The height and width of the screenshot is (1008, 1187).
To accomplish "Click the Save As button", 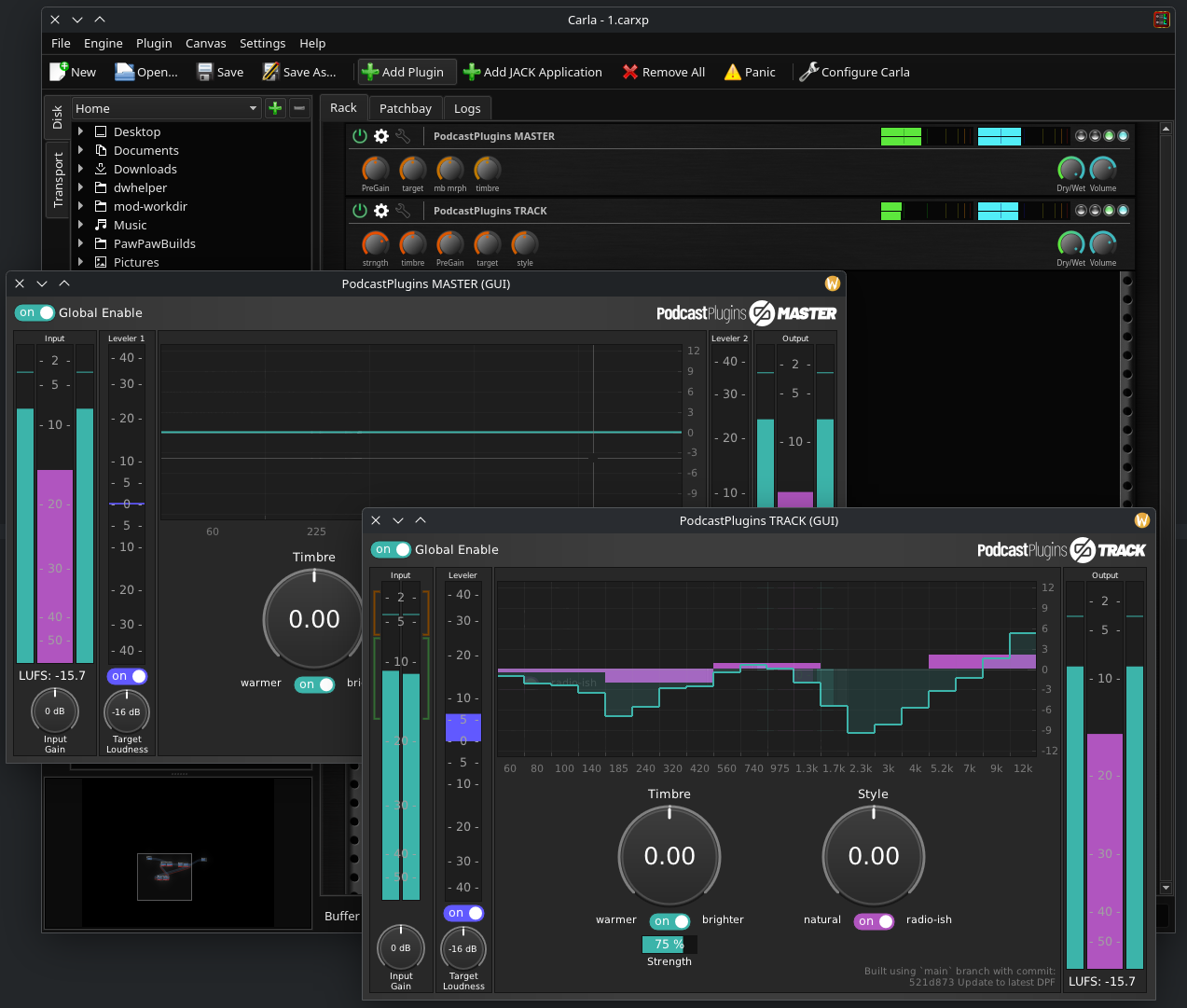I will coord(299,72).
